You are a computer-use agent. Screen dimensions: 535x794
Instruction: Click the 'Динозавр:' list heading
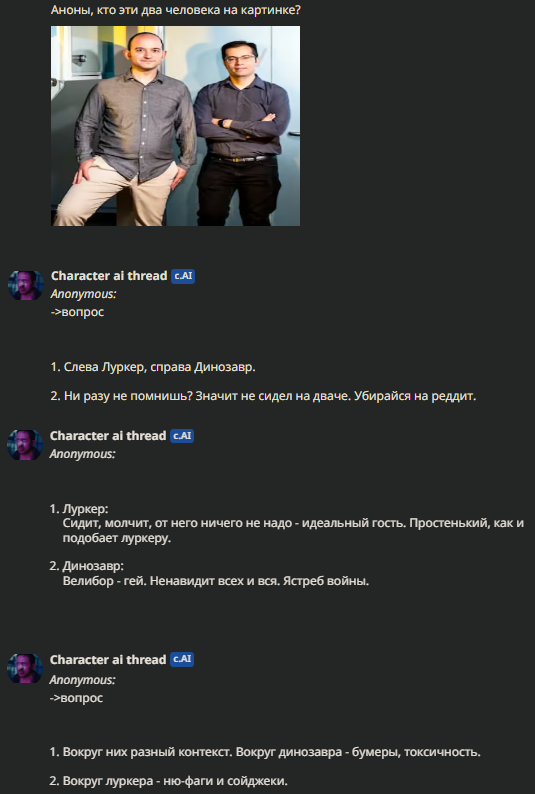[93, 566]
